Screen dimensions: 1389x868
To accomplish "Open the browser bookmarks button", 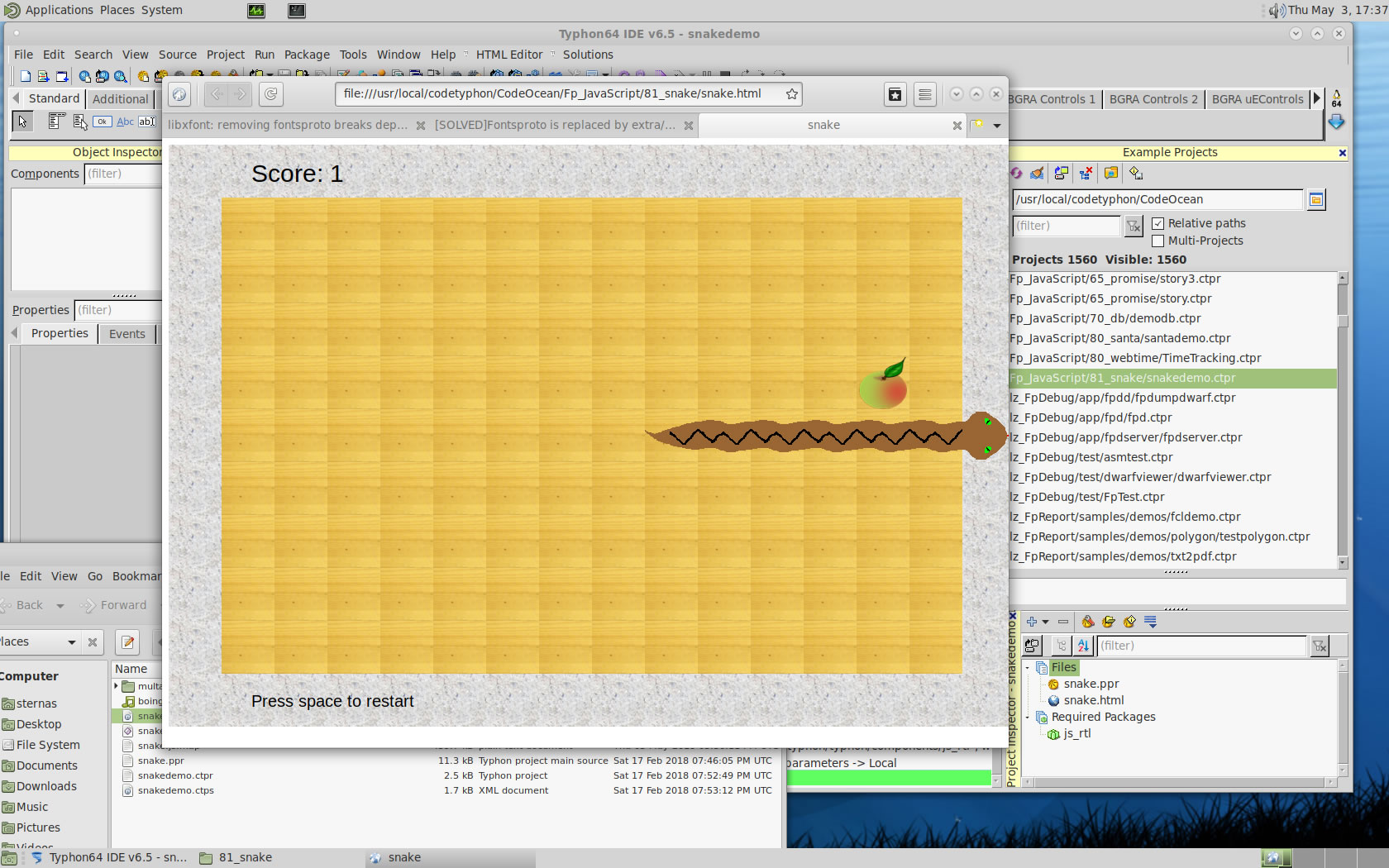I will [895, 94].
